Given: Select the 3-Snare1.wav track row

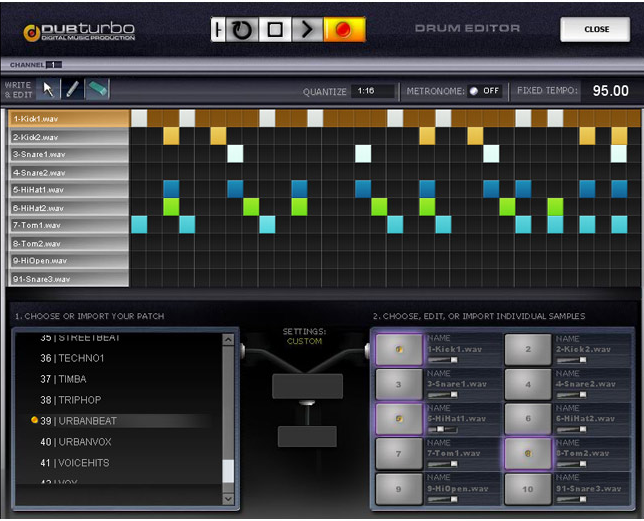Looking at the screenshot, I should click(69, 154).
